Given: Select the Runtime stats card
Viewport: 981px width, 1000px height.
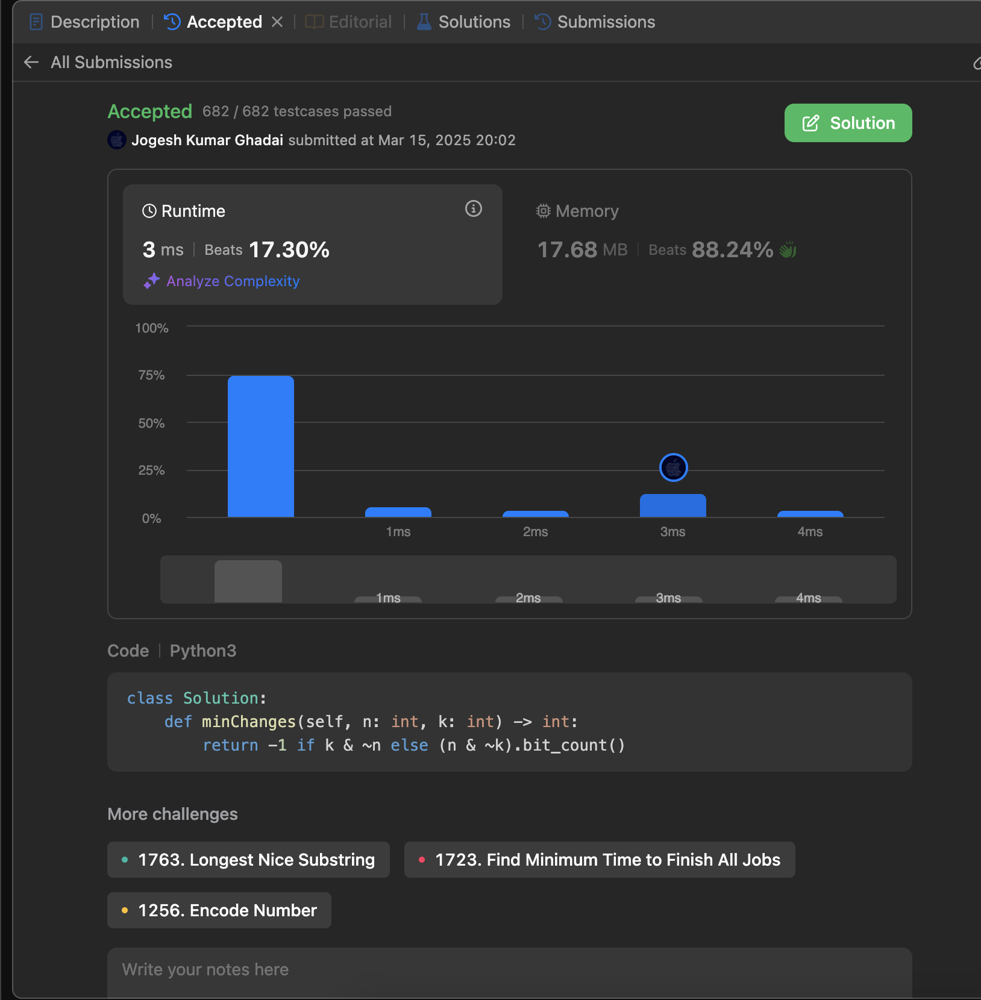Looking at the screenshot, I should 313,244.
